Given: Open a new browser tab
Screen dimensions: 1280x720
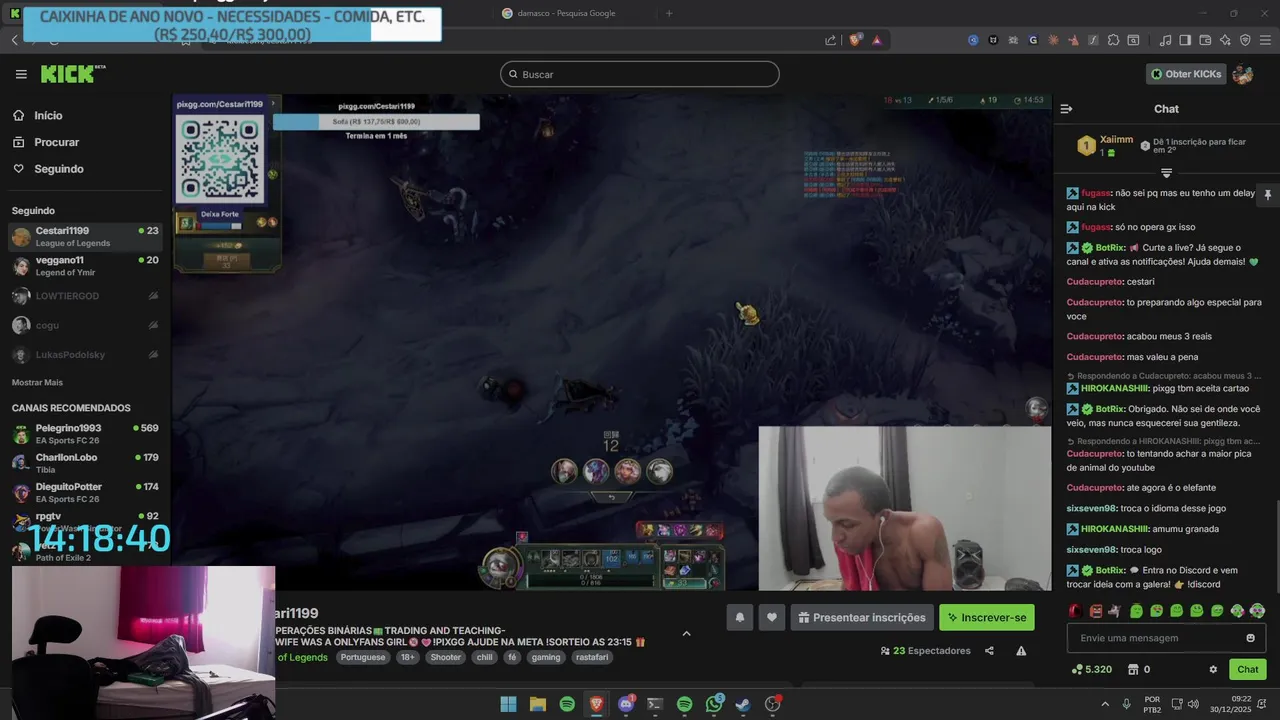Looking at the screenshot, I should [x=669, y=13].
